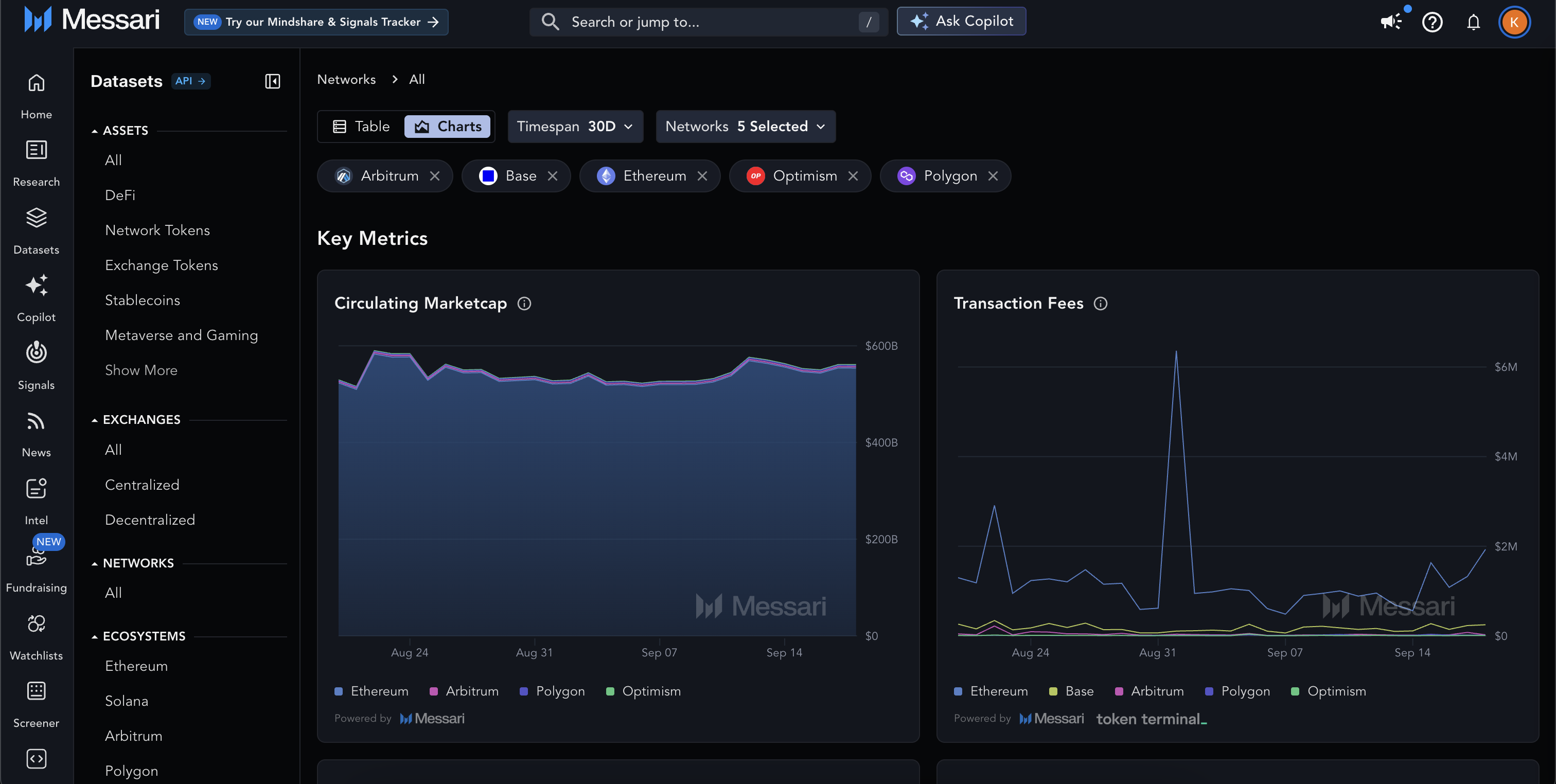
Task: Open the help question mark icon
Action: point(1432,22)
